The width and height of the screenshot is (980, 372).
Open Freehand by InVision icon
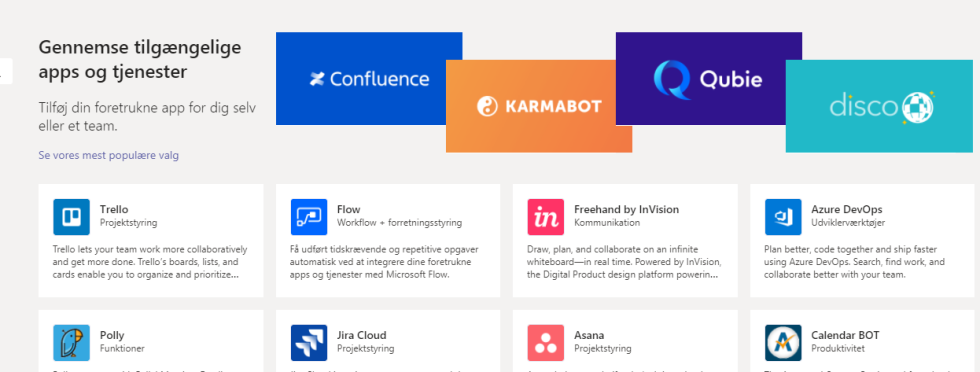point(546,217)
